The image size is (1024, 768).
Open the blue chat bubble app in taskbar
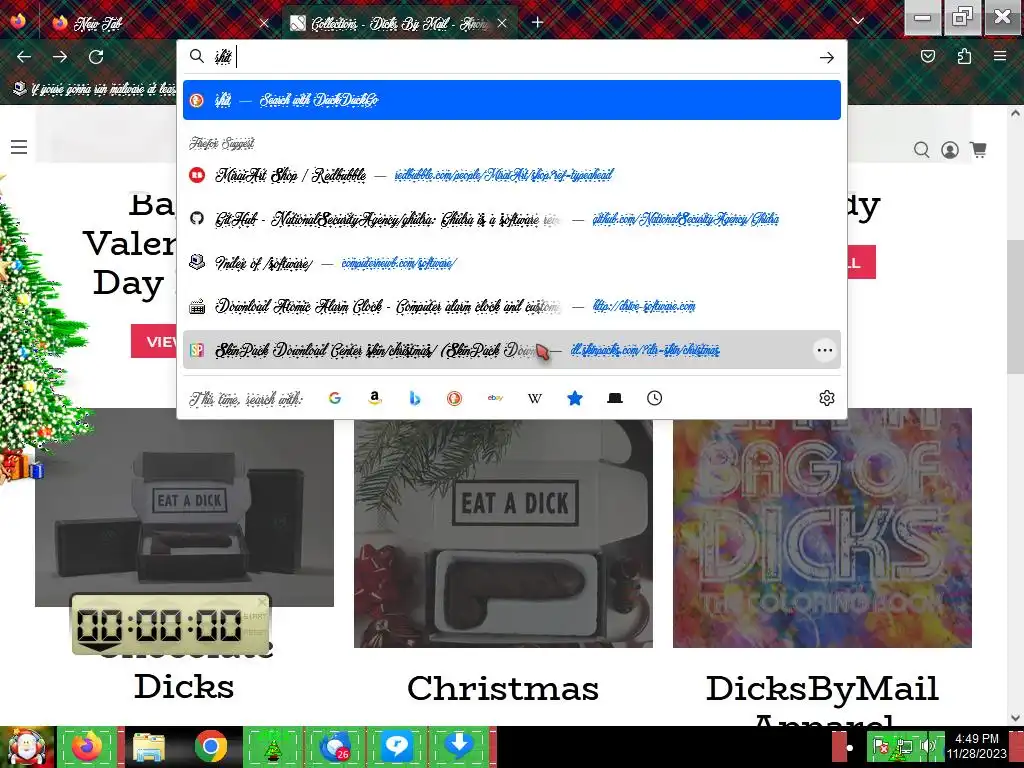[396, 747]
